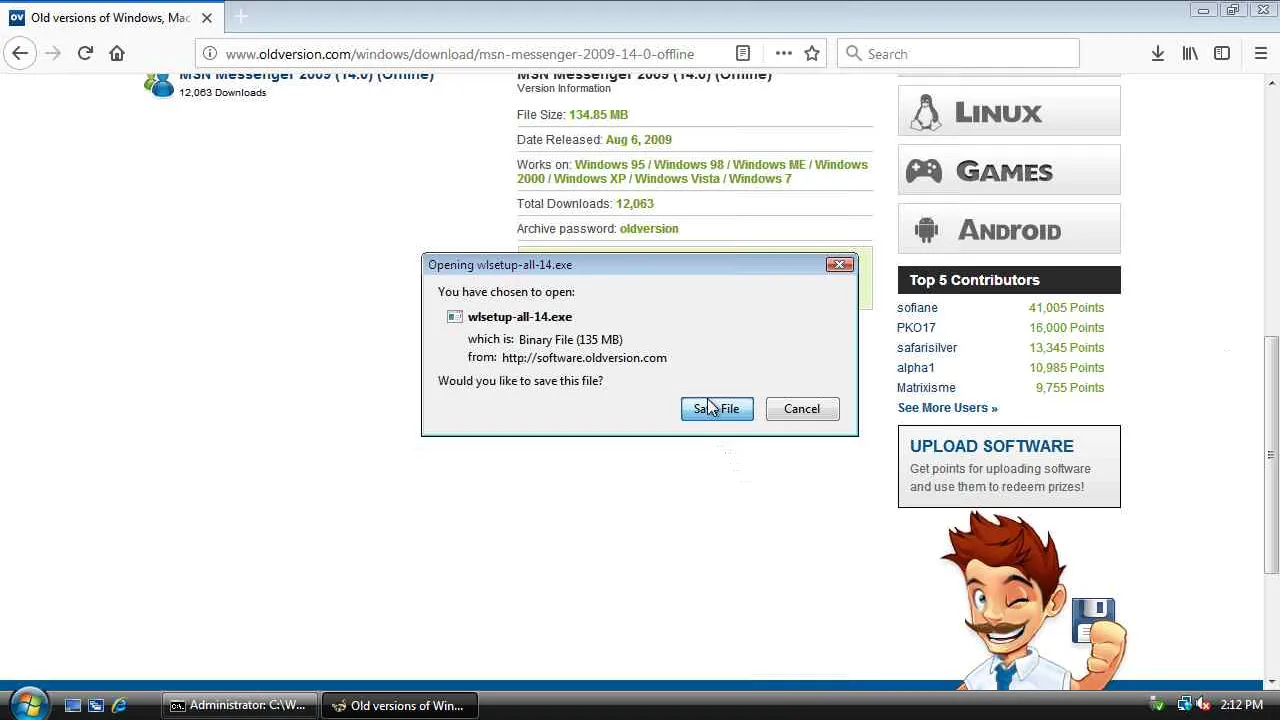The image size is (1280, 720).
Task: Open contributor safarisilver's profile
Action: tap(927, 348)
